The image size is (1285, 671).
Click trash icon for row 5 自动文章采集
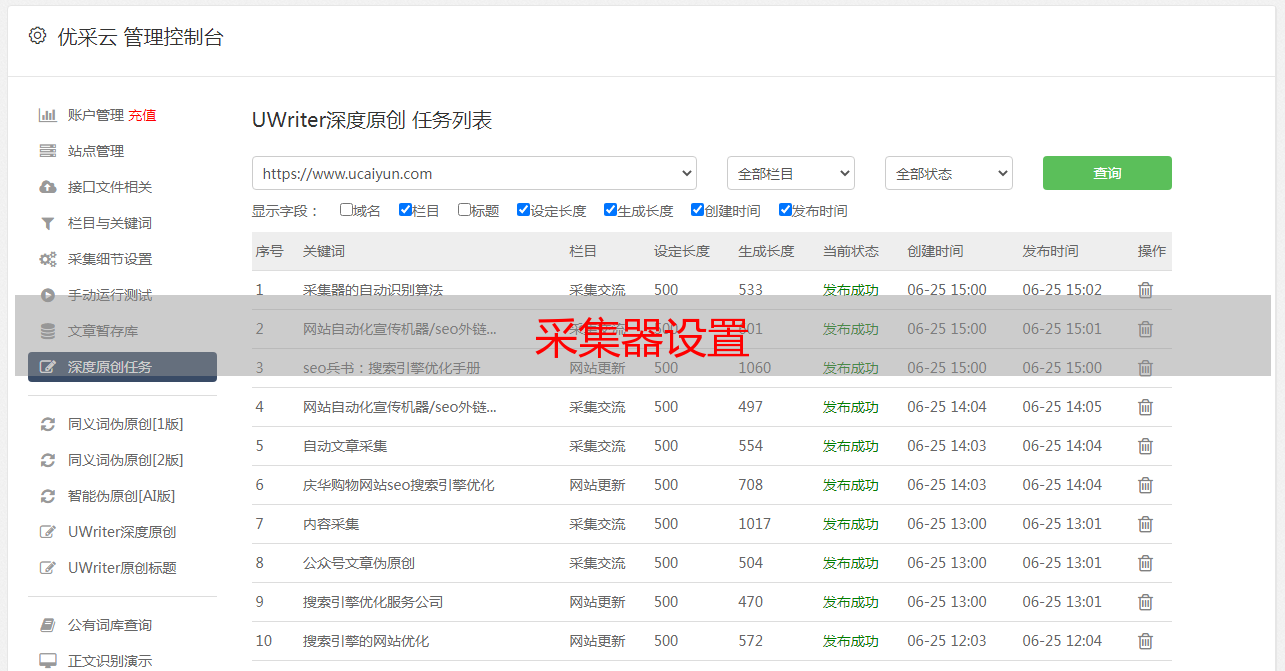pyautogui.click(x=1145, y=446)
